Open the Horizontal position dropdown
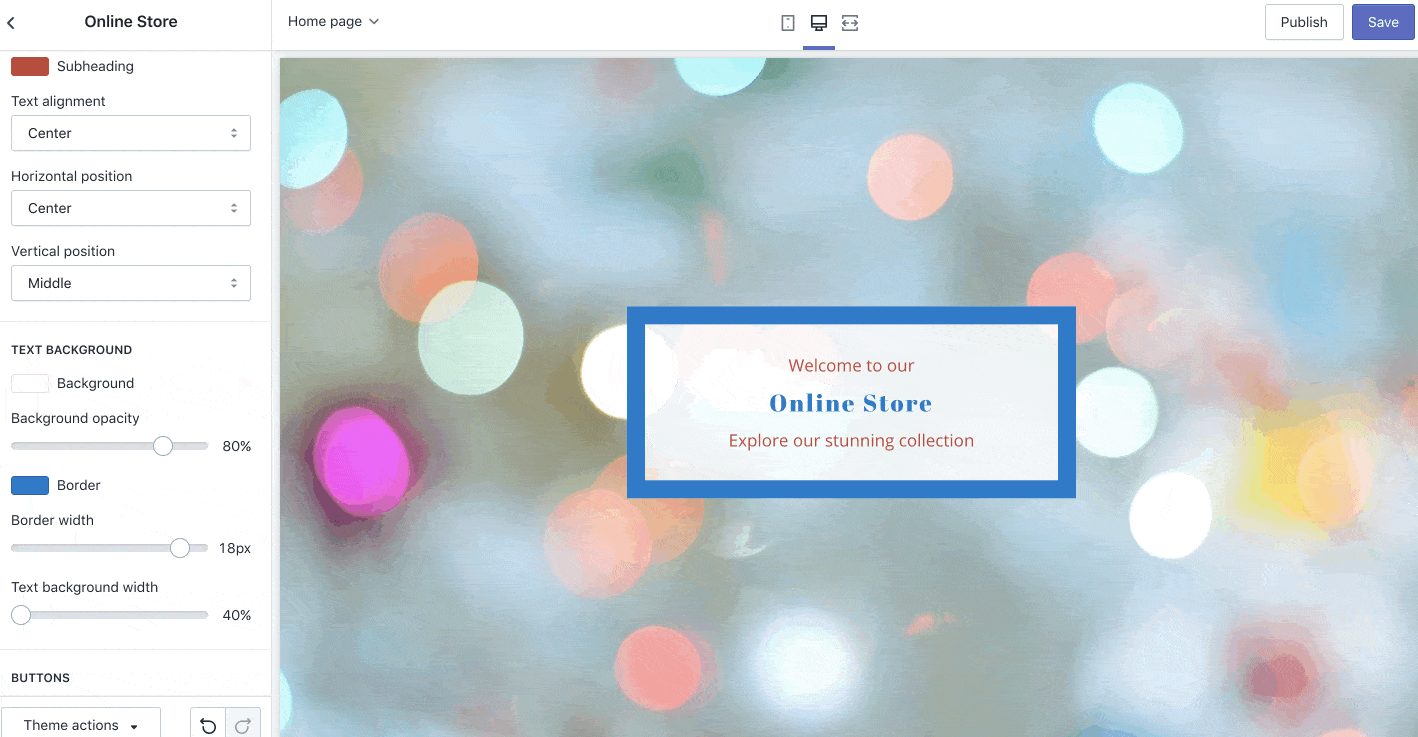Screen dimensions: 1418x737 pos(131,208)
